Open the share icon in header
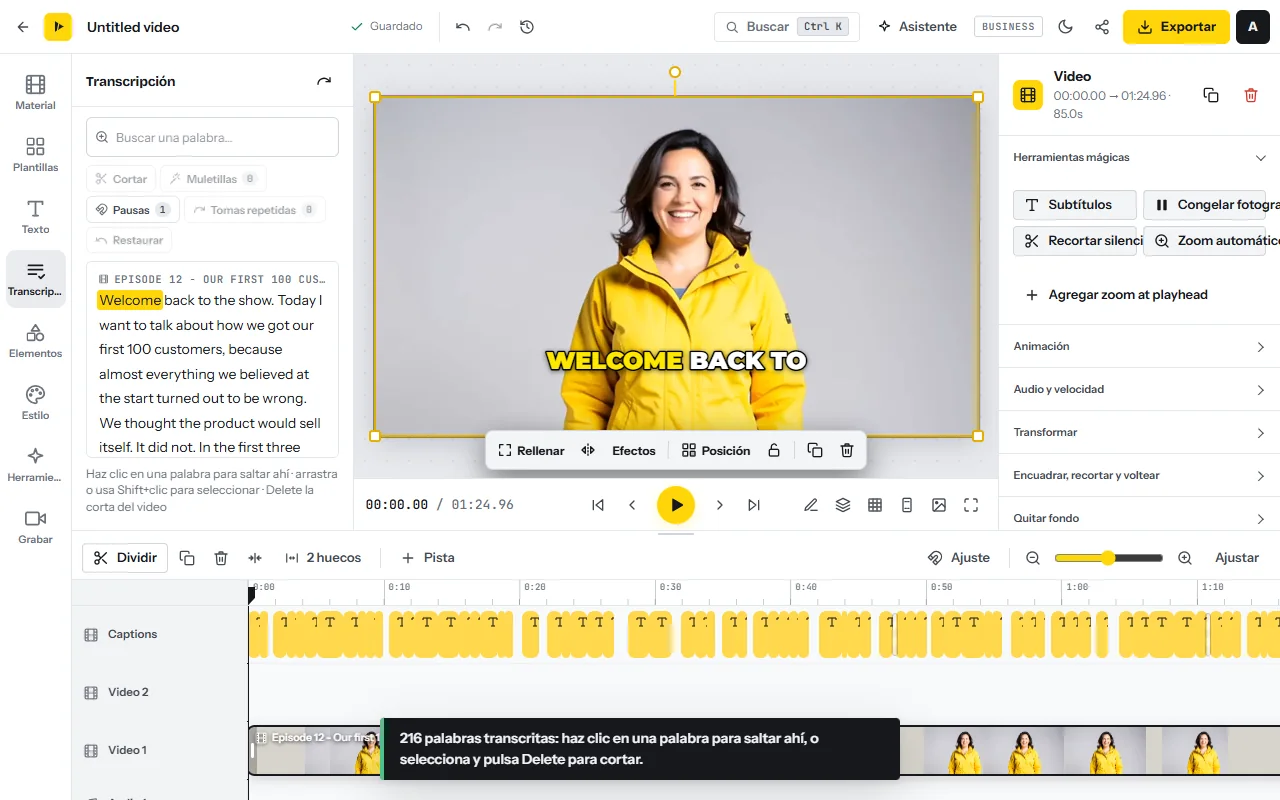 [x=1102, y=27]
